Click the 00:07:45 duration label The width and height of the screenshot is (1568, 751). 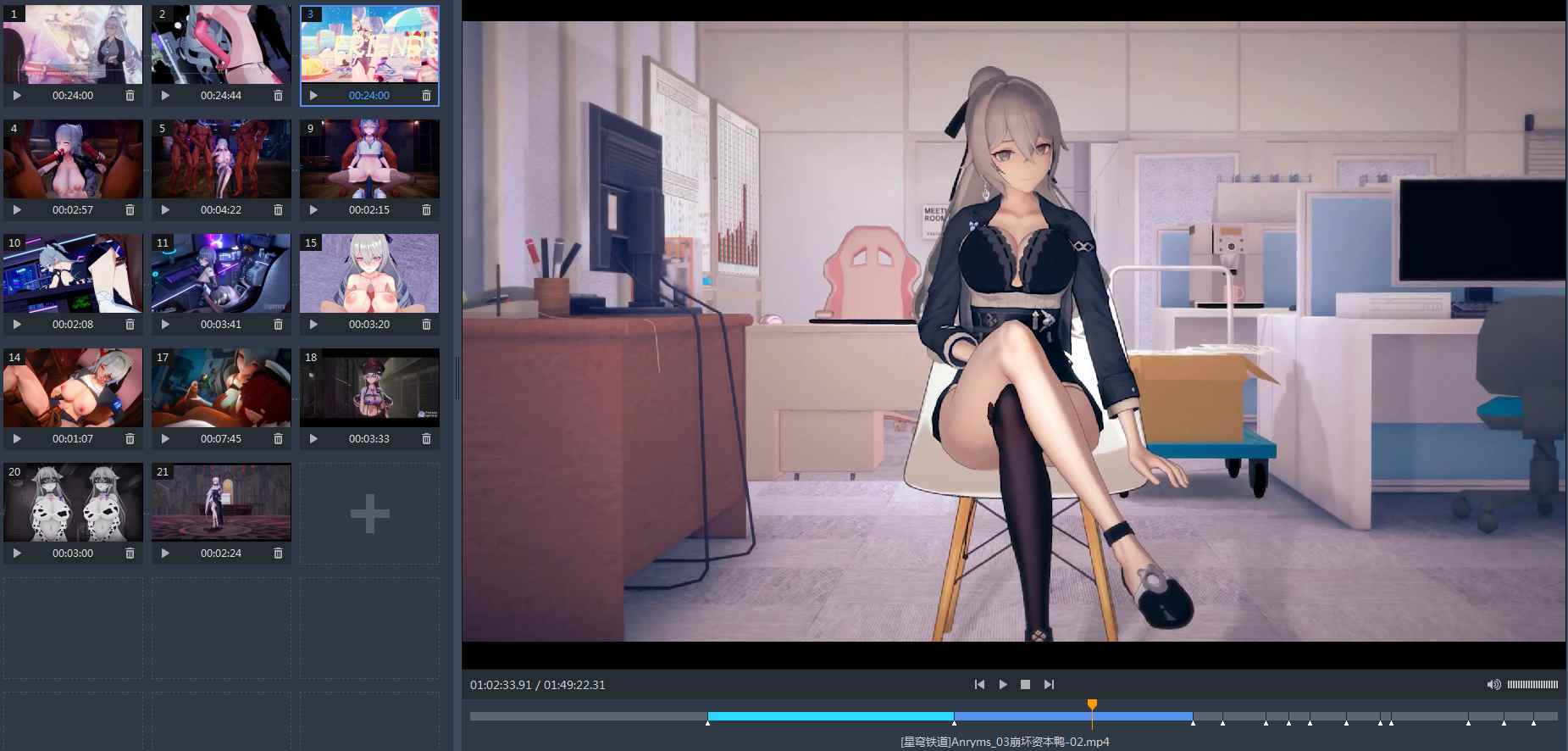221,439
